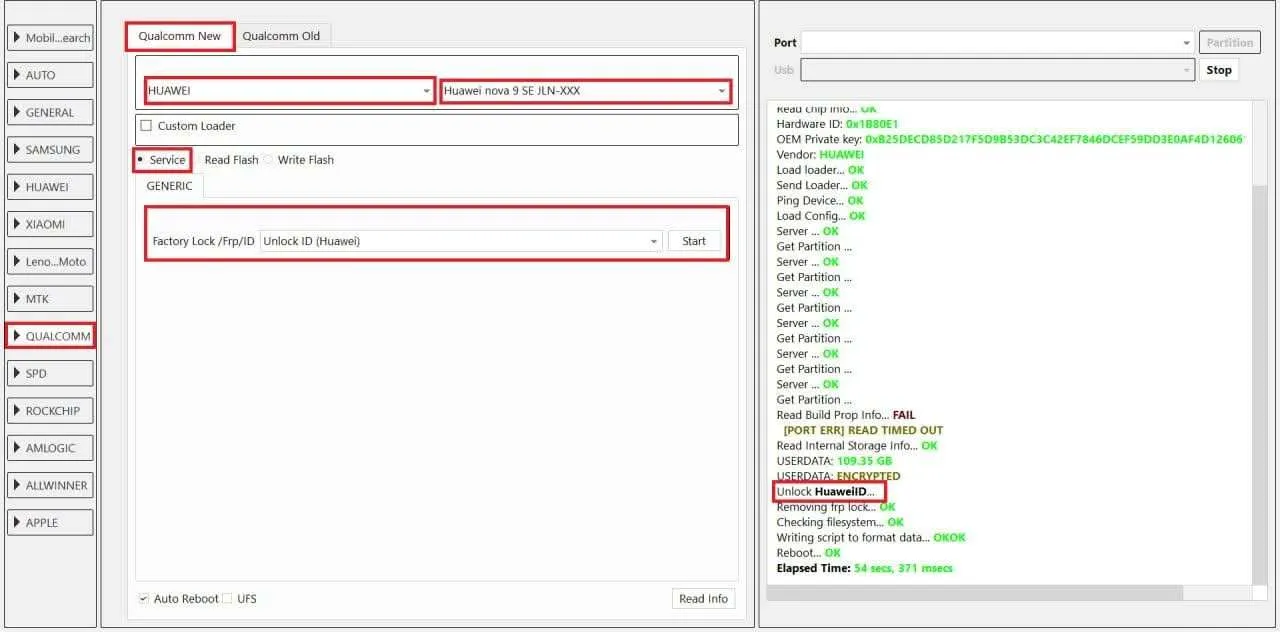Expand the AMLOGIC sidebar arrow

pos(17,448)
